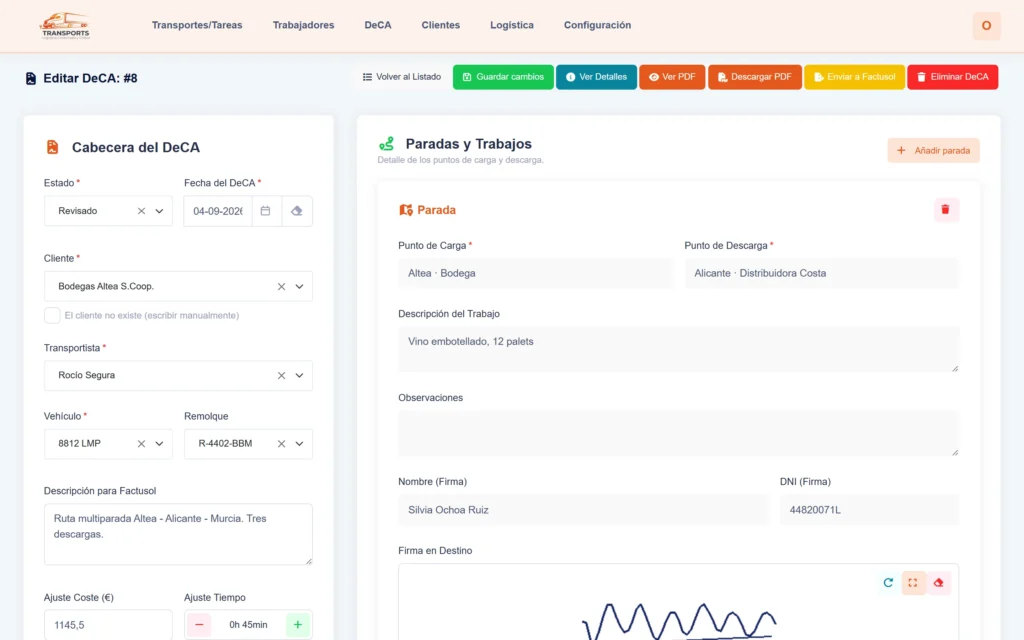
Task: Click Ver PDF button
Action: coord(672,77)
